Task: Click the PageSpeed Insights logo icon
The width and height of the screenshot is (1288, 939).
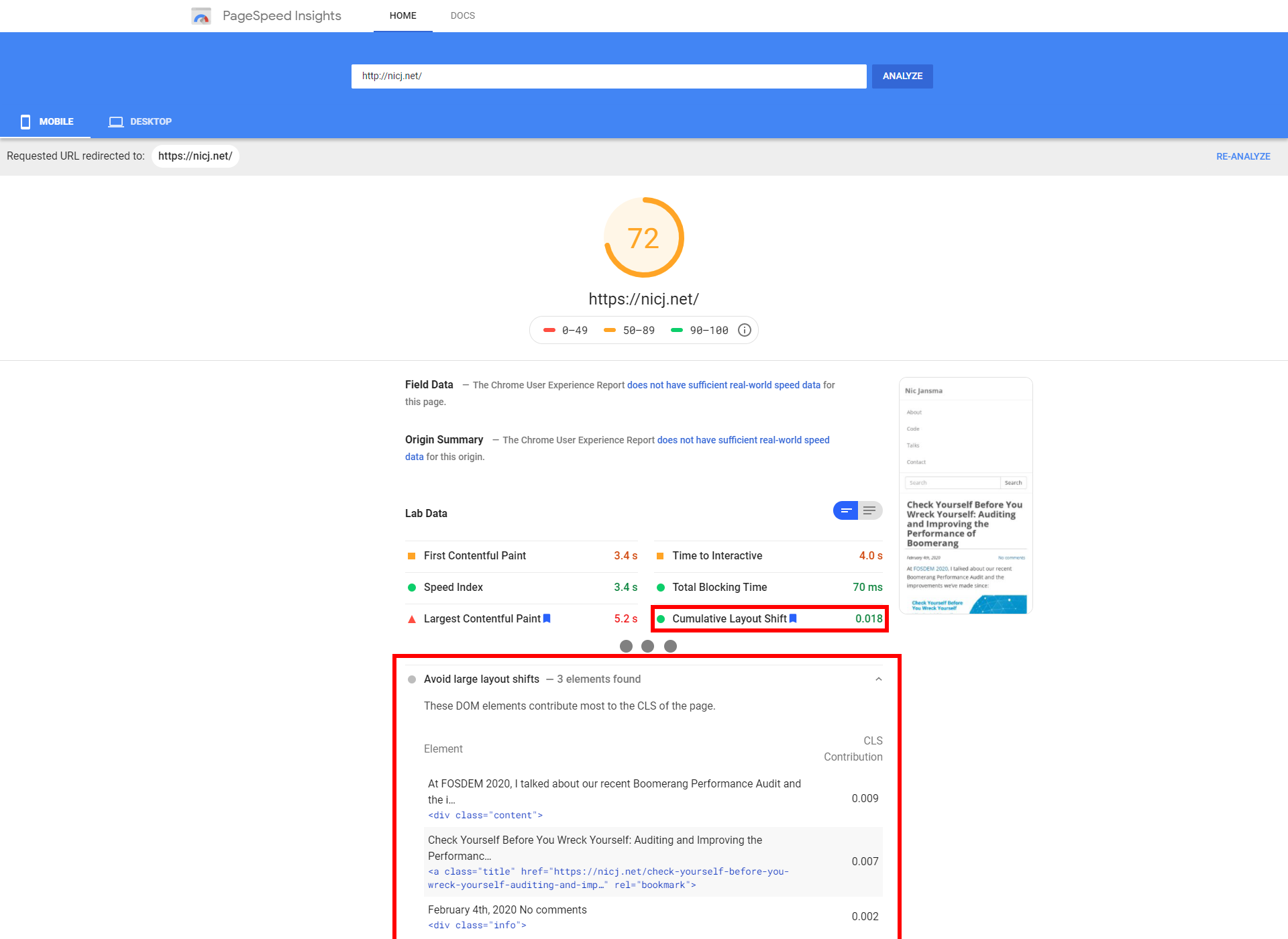Action: coord(201,15)
